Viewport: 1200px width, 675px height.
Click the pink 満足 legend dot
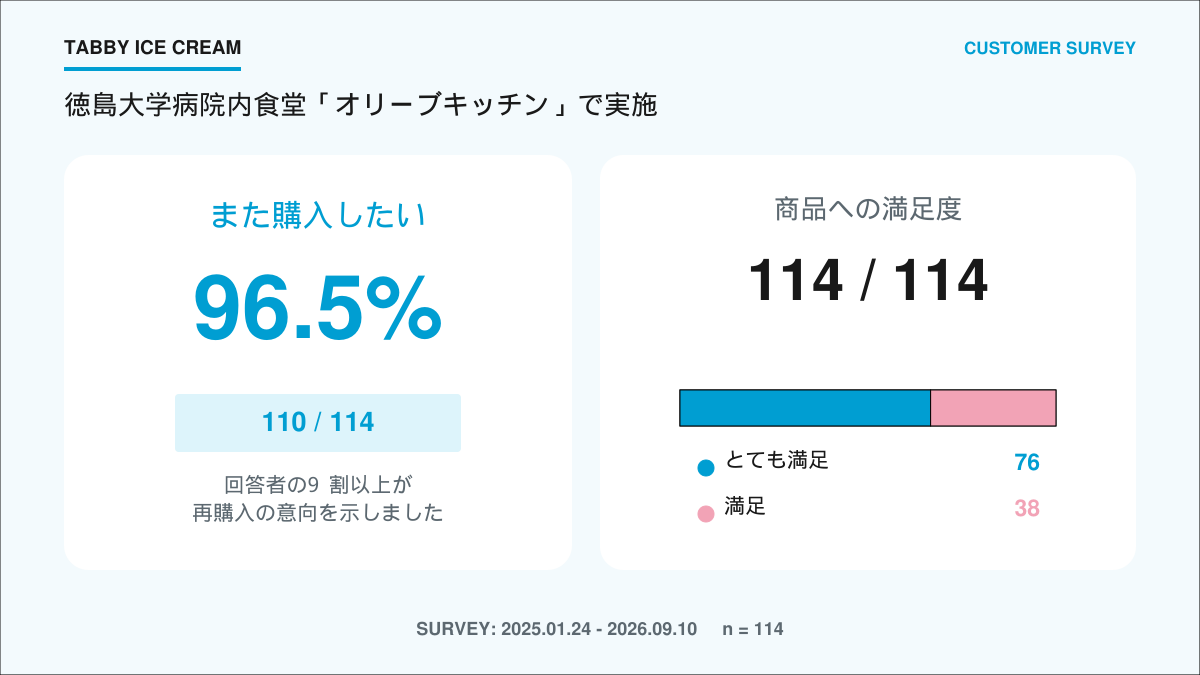pos(706,514)
